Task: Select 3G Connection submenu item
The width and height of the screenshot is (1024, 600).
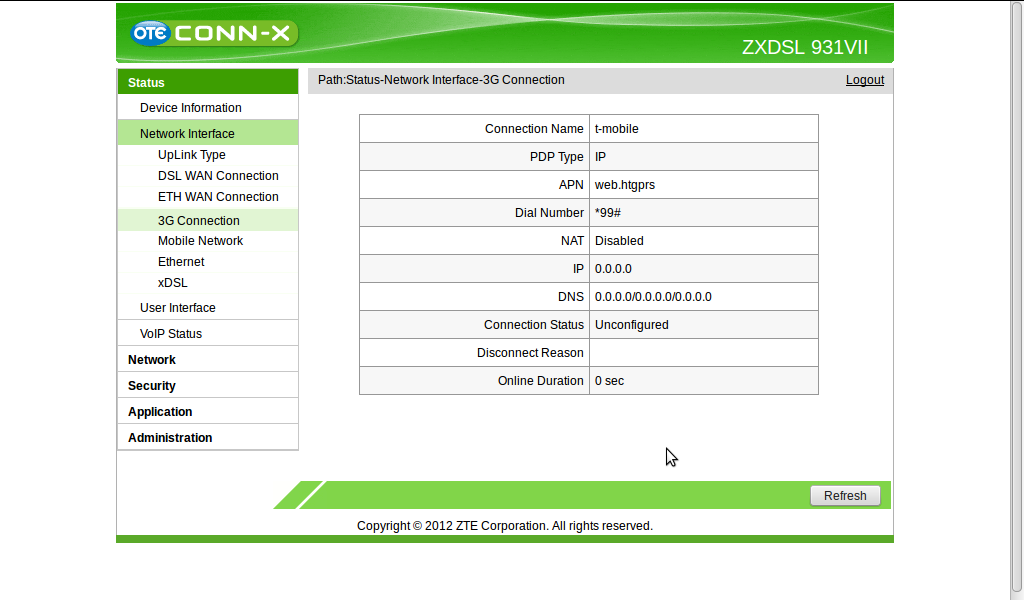Action: [x=208, y=220]
